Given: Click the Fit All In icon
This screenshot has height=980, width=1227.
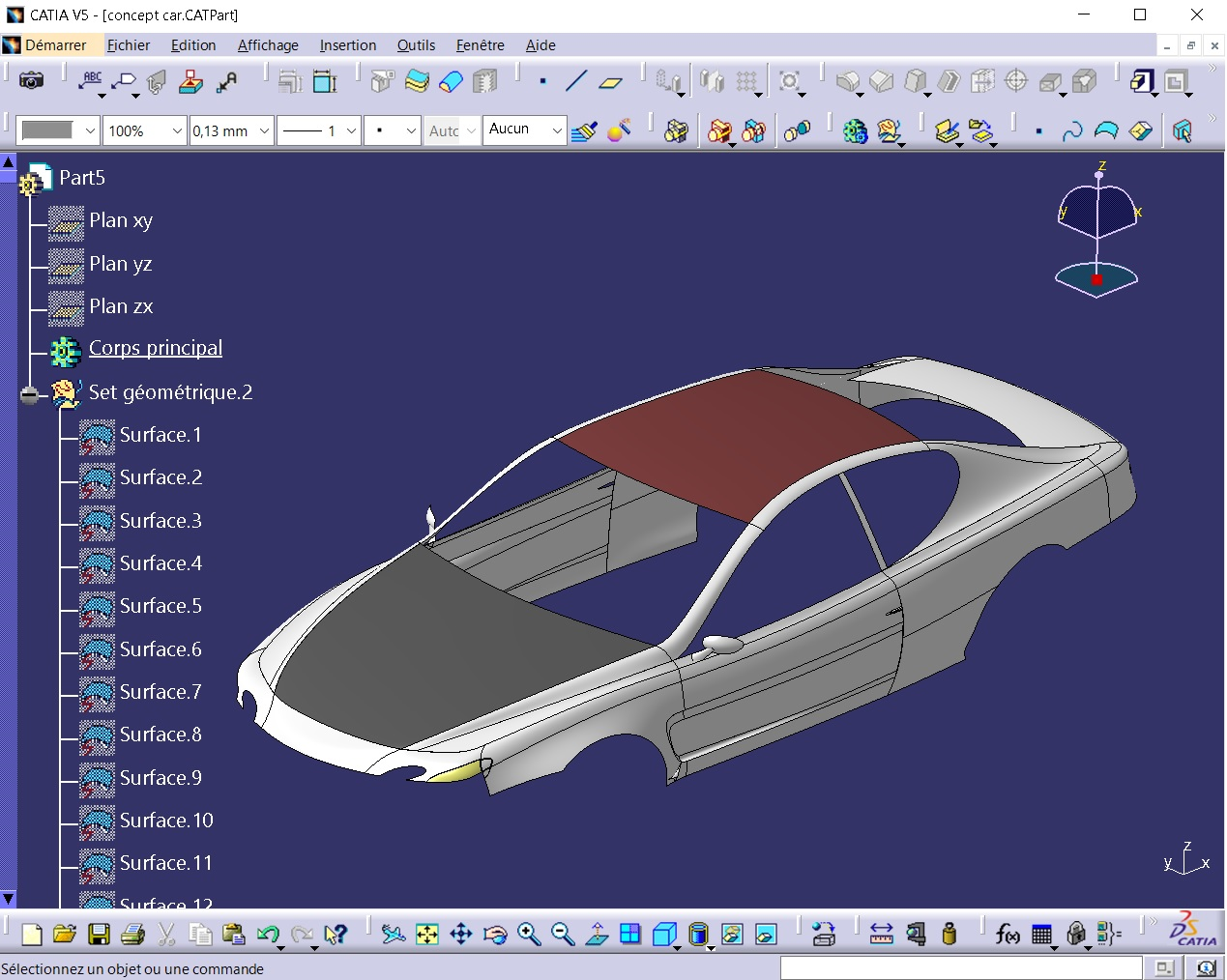Looking at the screenshot, I should [x=427, y=934].
